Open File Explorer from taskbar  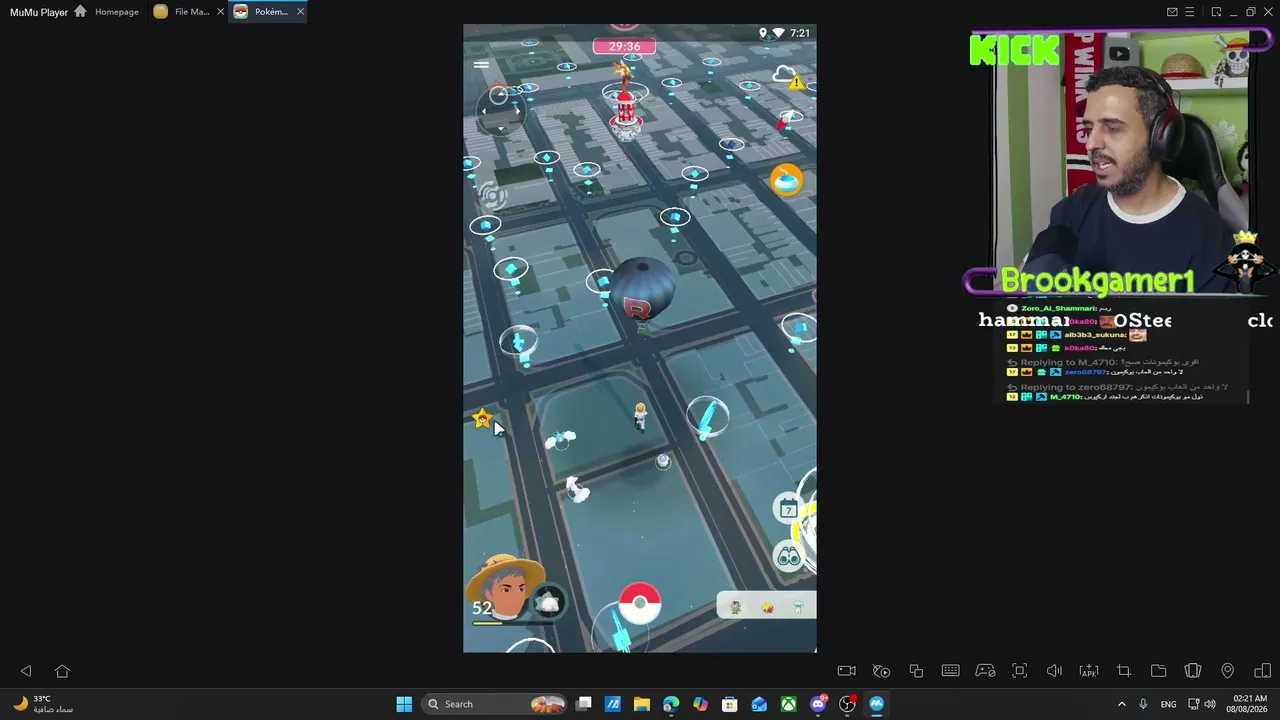pyautogui.click(x=642, y=704)
